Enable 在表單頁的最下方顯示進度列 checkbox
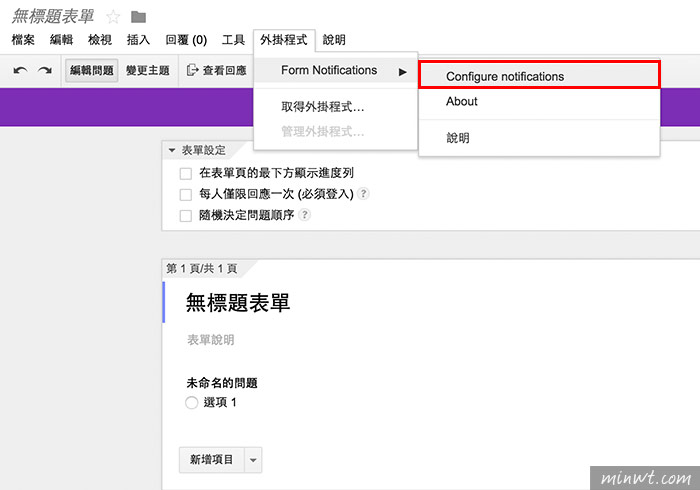 (x=186, y=174)
